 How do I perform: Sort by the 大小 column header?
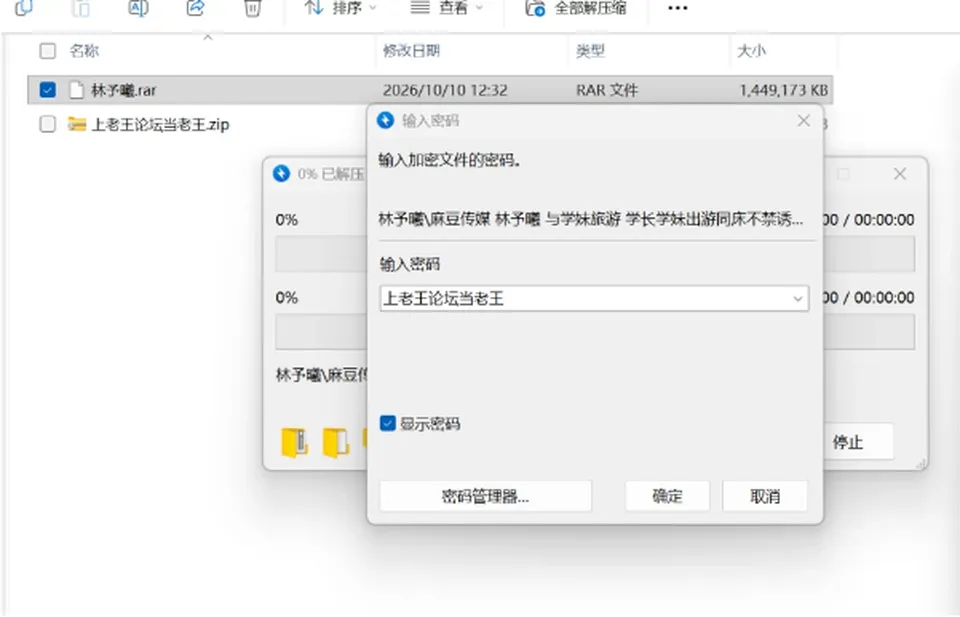coord(751,51)
